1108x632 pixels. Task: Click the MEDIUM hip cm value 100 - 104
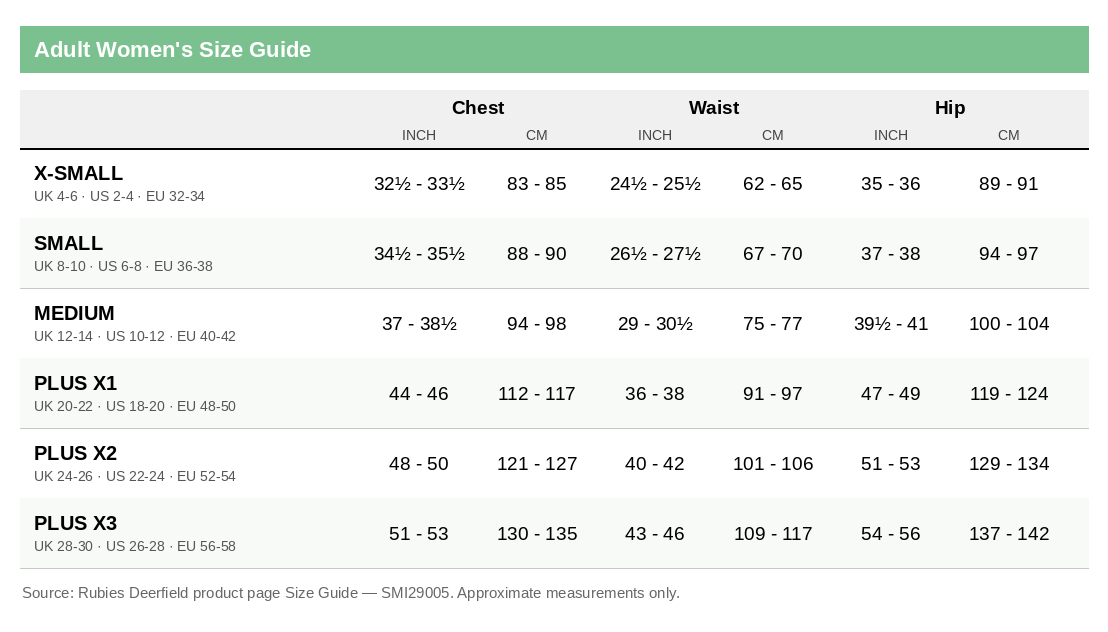1008,324
